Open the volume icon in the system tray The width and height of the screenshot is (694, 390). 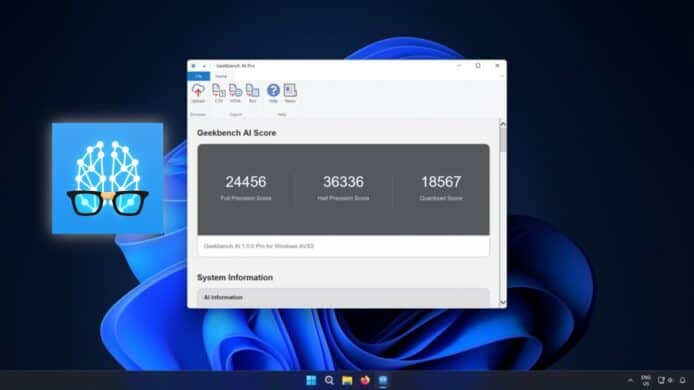670,380
